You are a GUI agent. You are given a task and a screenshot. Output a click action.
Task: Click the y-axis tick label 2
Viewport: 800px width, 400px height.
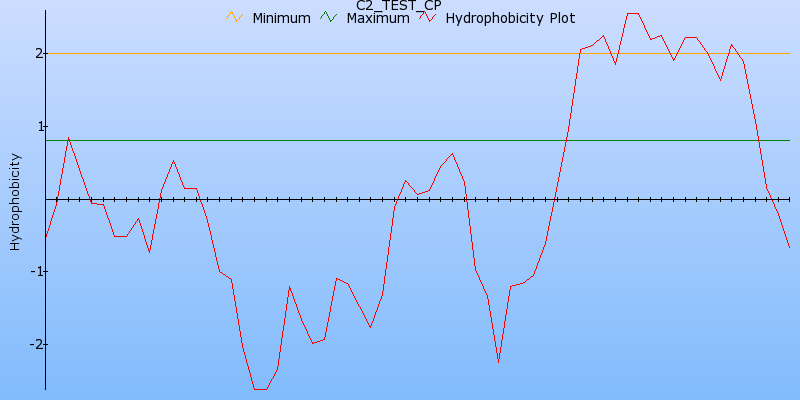[39, 54]
